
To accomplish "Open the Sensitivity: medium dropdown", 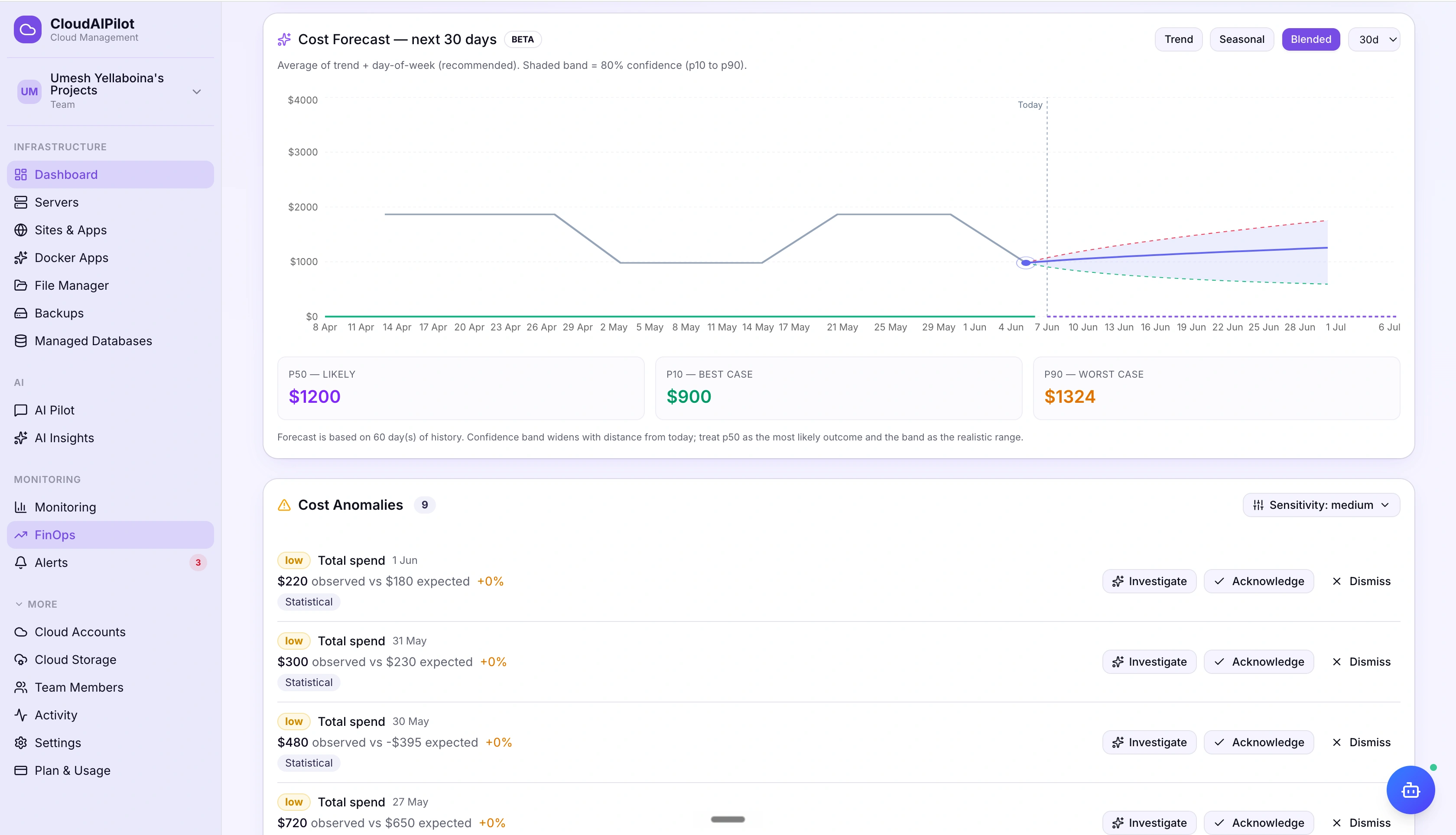I will [x=1321, y=505].
